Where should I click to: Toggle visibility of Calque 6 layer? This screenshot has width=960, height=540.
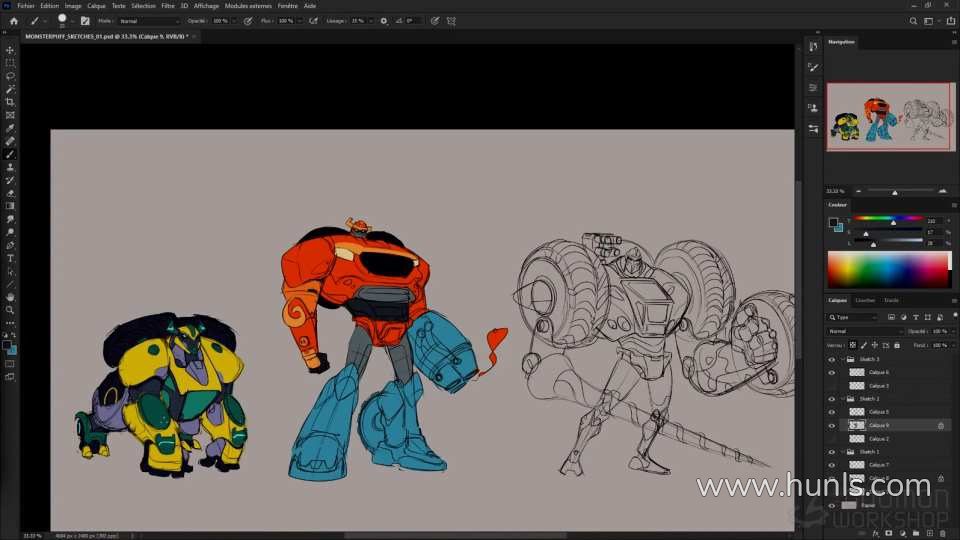[831, 372]
